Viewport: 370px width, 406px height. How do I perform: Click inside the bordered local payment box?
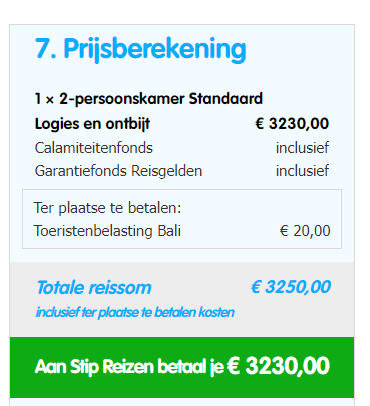click(182, 219)
